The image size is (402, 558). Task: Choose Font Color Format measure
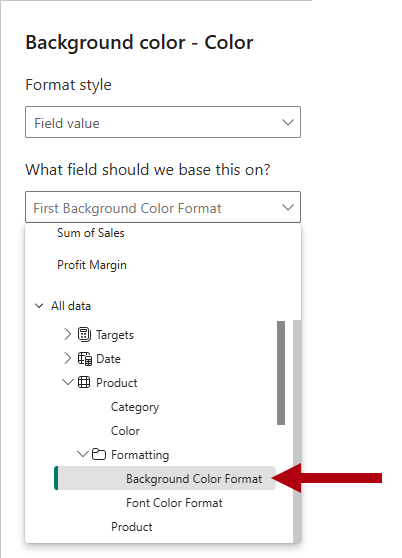tap(174, 503)
